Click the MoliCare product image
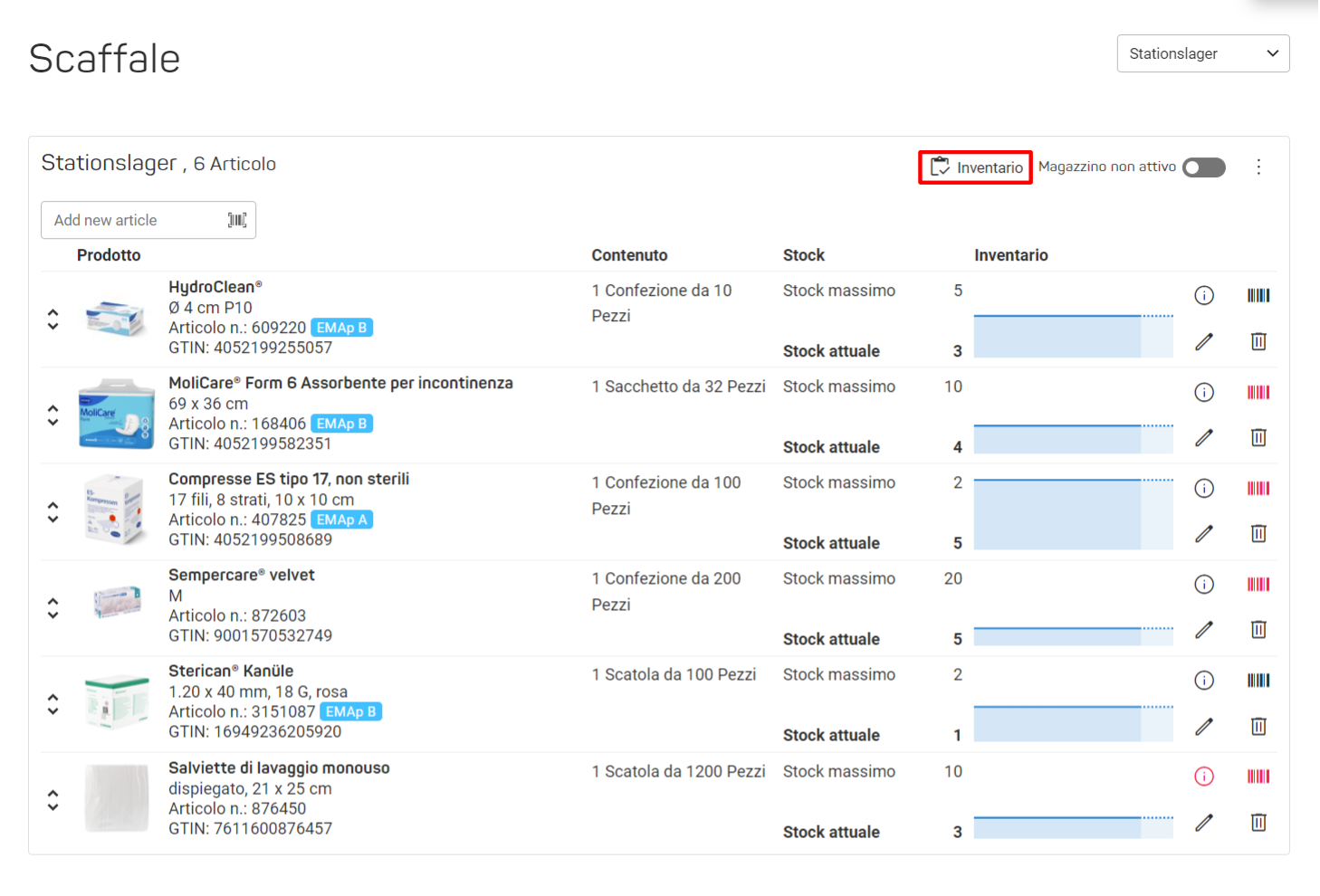The image size is (1320, 896). 117,414
